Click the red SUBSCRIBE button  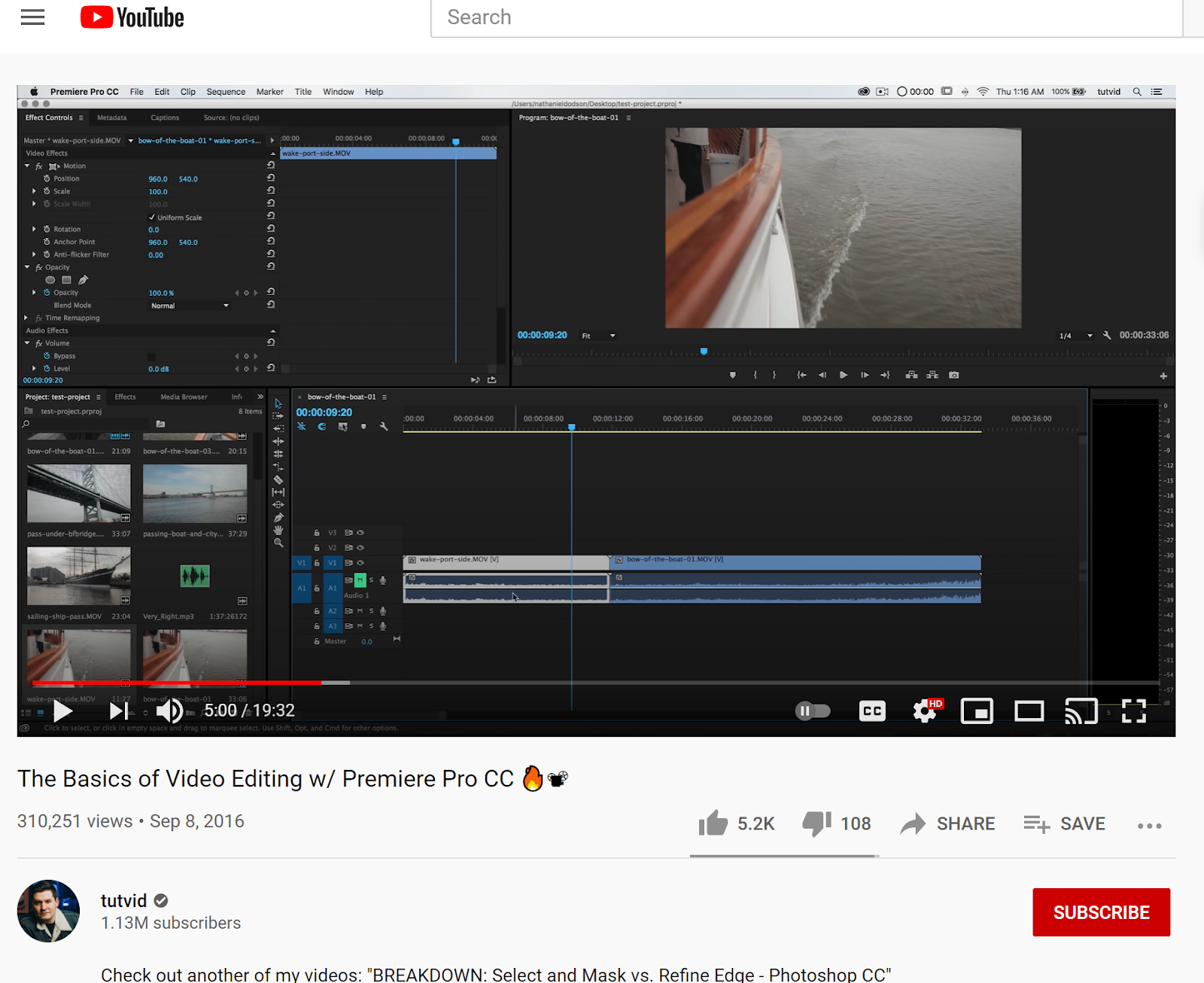(1101, 912)
